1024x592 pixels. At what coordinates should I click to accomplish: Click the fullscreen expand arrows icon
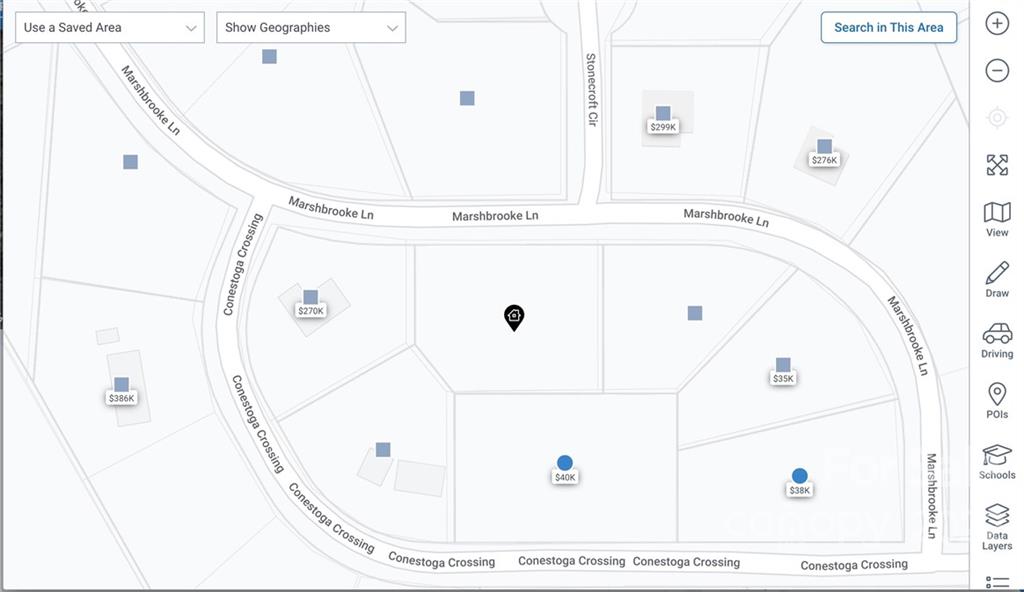click(x=996, y=165)
